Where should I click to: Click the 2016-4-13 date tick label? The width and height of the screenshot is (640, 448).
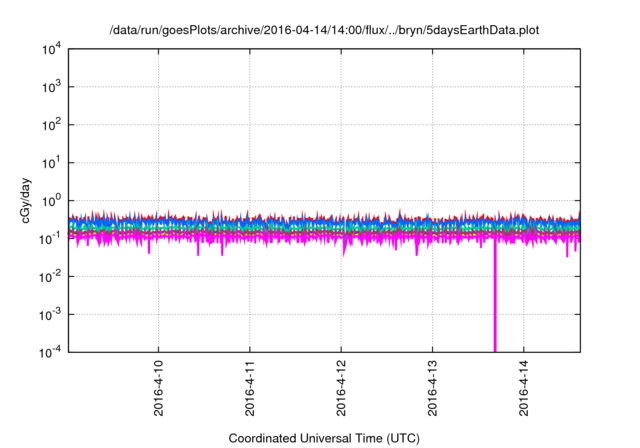pos(433,388)
